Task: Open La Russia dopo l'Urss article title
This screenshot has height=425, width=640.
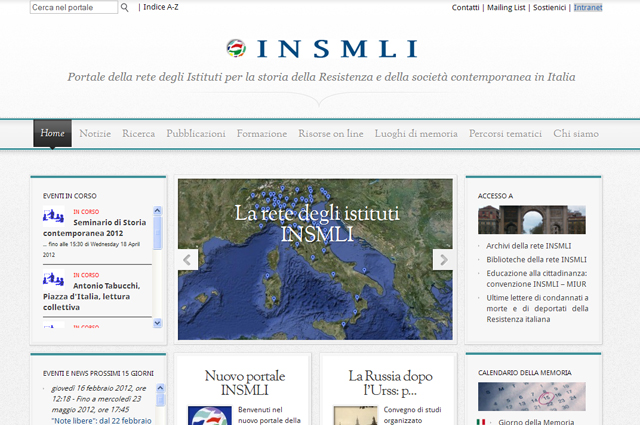Action: [390, 383]
